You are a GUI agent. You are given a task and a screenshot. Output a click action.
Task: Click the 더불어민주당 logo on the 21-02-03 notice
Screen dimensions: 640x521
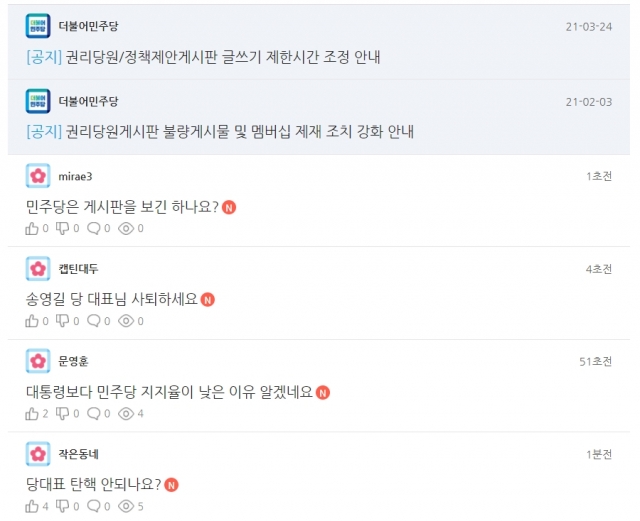click(38, 101)
